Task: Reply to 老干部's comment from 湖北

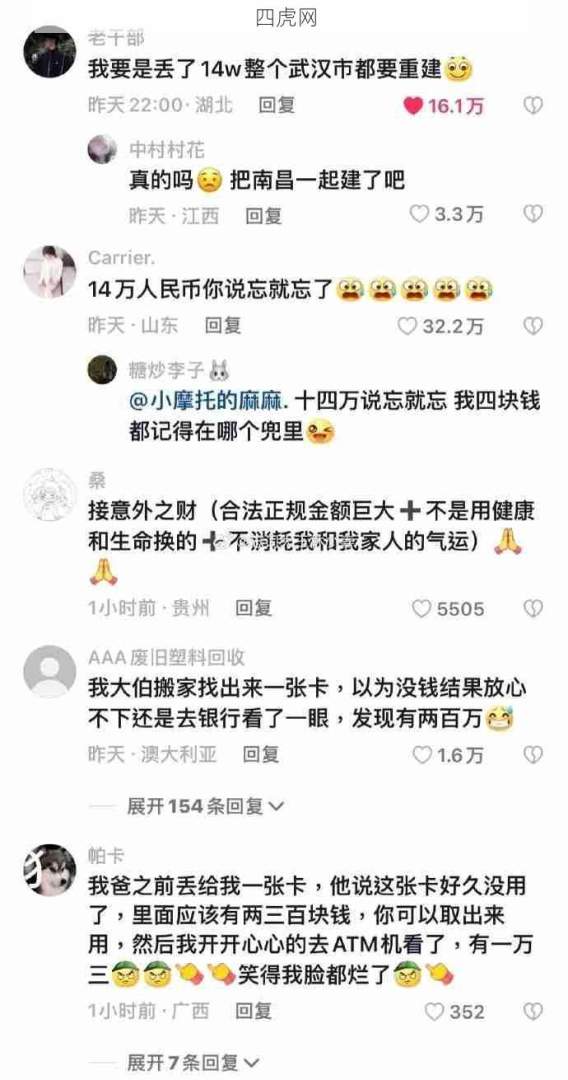Action: [277, 105]
